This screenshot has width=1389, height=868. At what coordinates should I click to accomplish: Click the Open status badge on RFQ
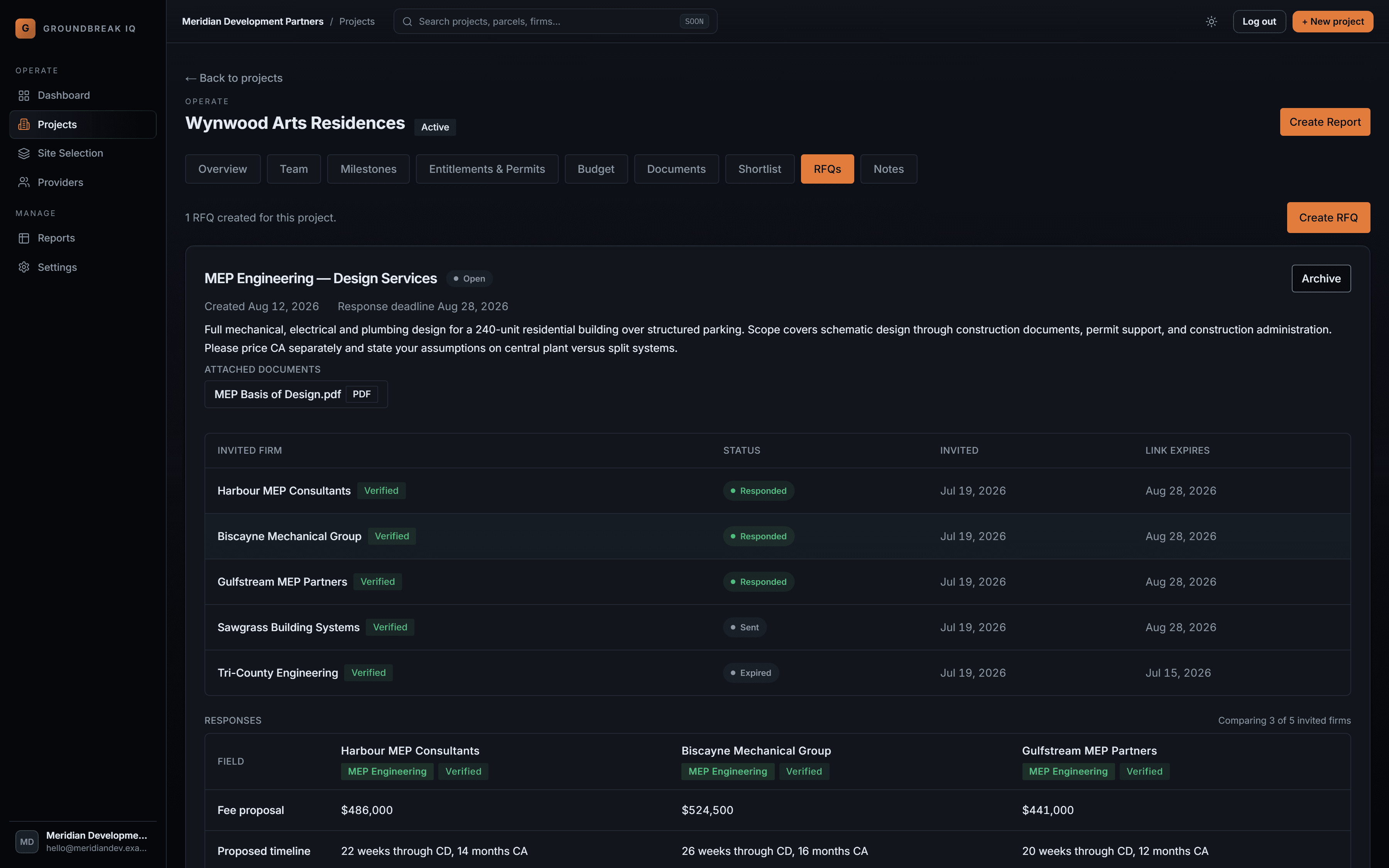(469, 279)
